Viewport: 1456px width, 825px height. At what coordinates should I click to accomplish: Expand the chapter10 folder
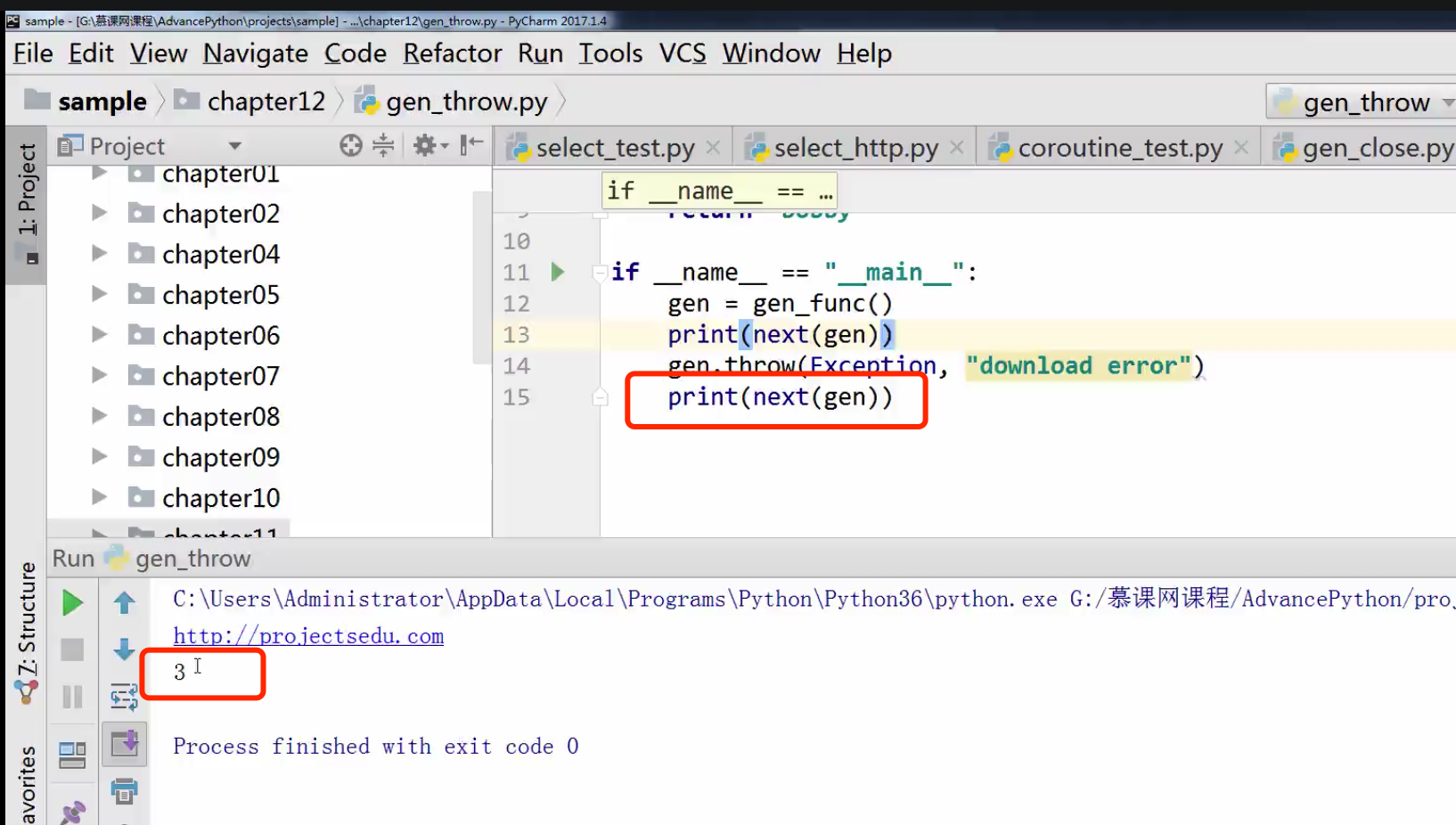pos(99,497)
